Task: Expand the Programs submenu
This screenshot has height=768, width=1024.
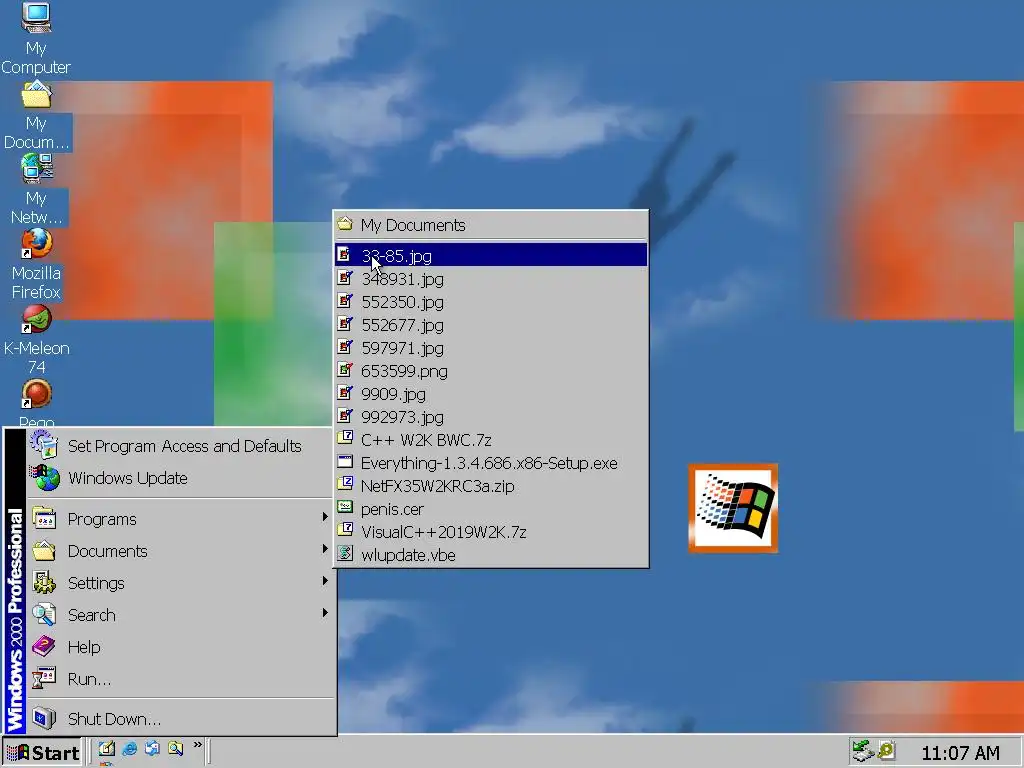Action: point(181,519)
